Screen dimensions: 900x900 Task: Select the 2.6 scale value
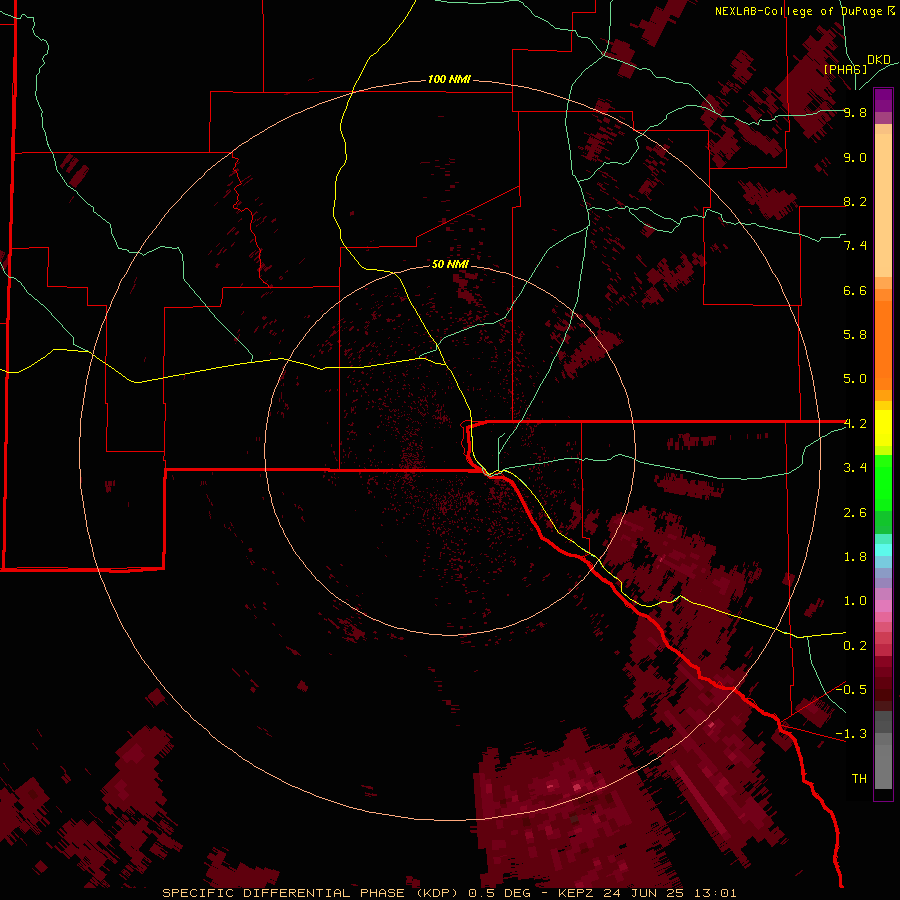(x=855, y=513)
